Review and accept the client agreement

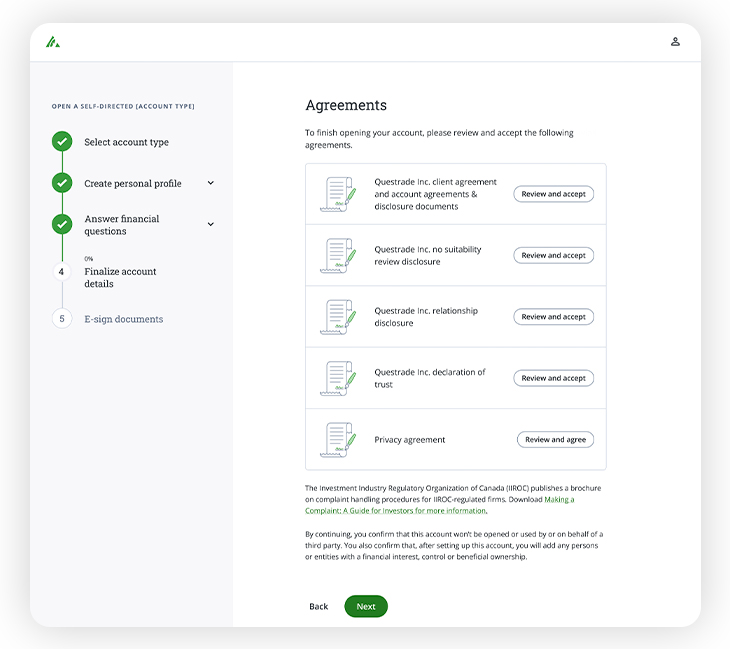click(553, 194)
